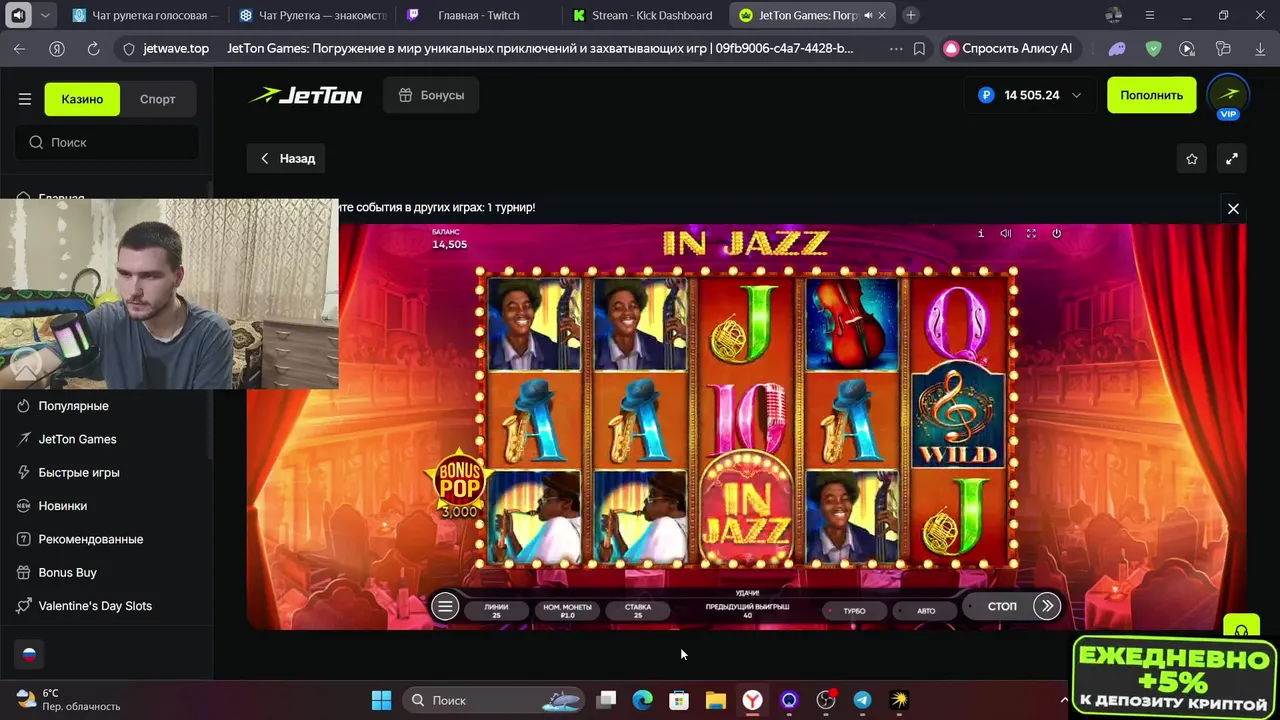Open Microsoft Edge from the taskbar
This screenshot has height=720, width=1280.
pos(642,700)
